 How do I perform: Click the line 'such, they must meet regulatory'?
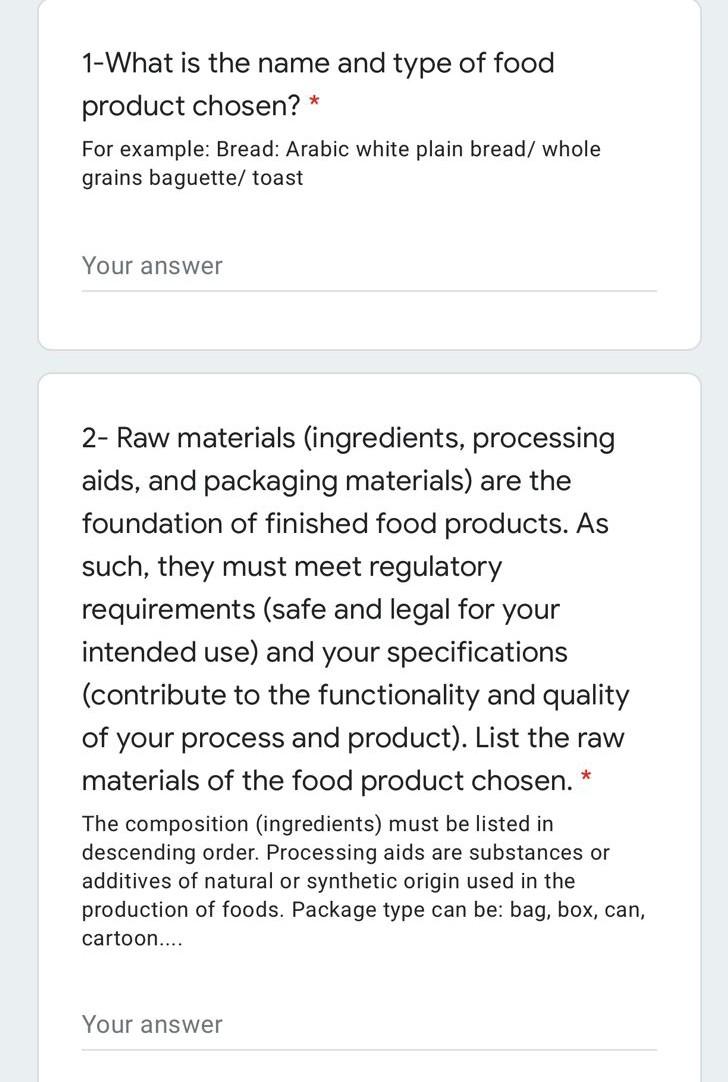point(292,567)
